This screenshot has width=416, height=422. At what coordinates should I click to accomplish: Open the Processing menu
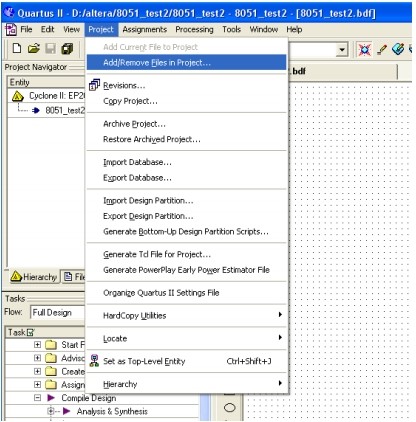click(194, 30)
